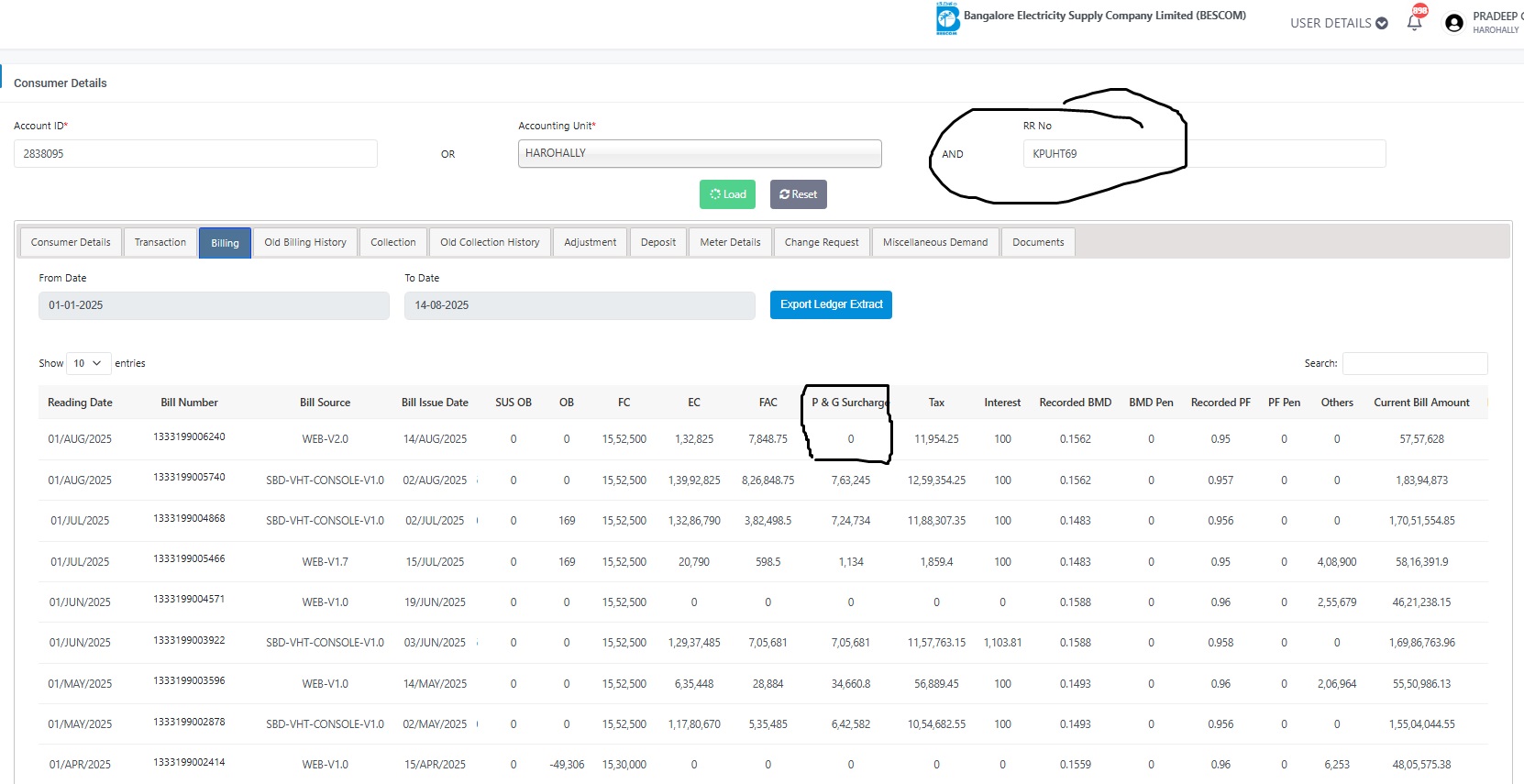
Task: Click the table Search box
Action: click(1414, 363)
